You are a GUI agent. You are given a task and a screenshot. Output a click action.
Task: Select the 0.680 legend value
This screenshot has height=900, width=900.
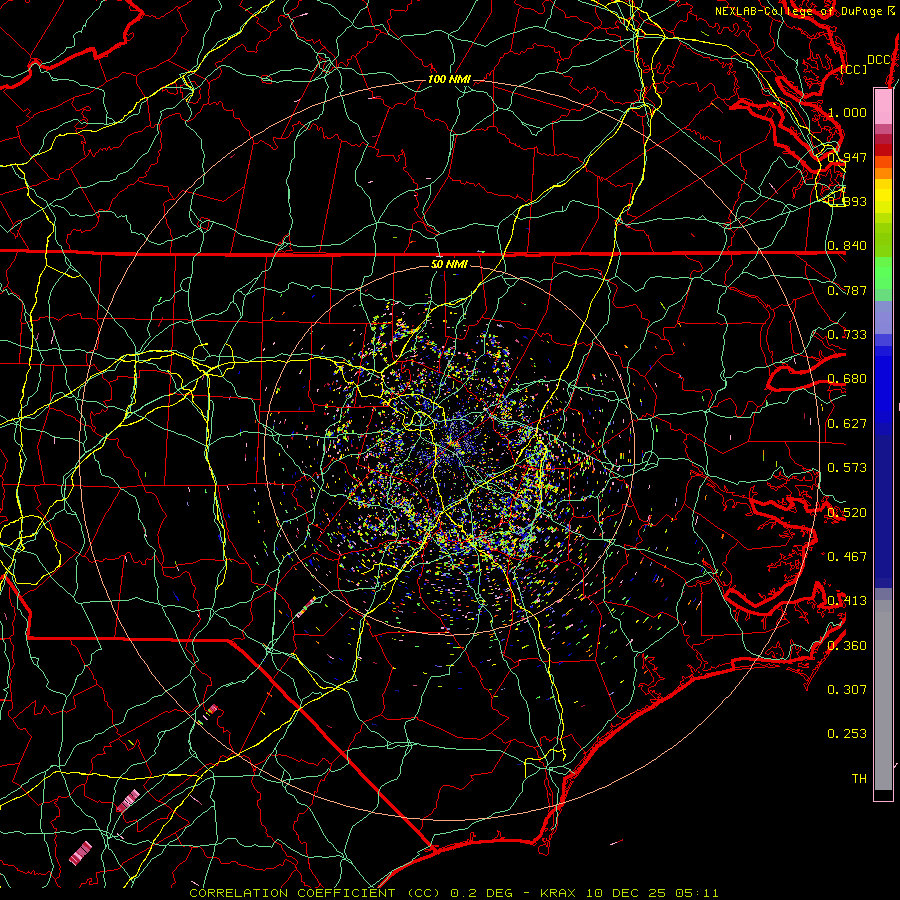[x=847, y=379]
